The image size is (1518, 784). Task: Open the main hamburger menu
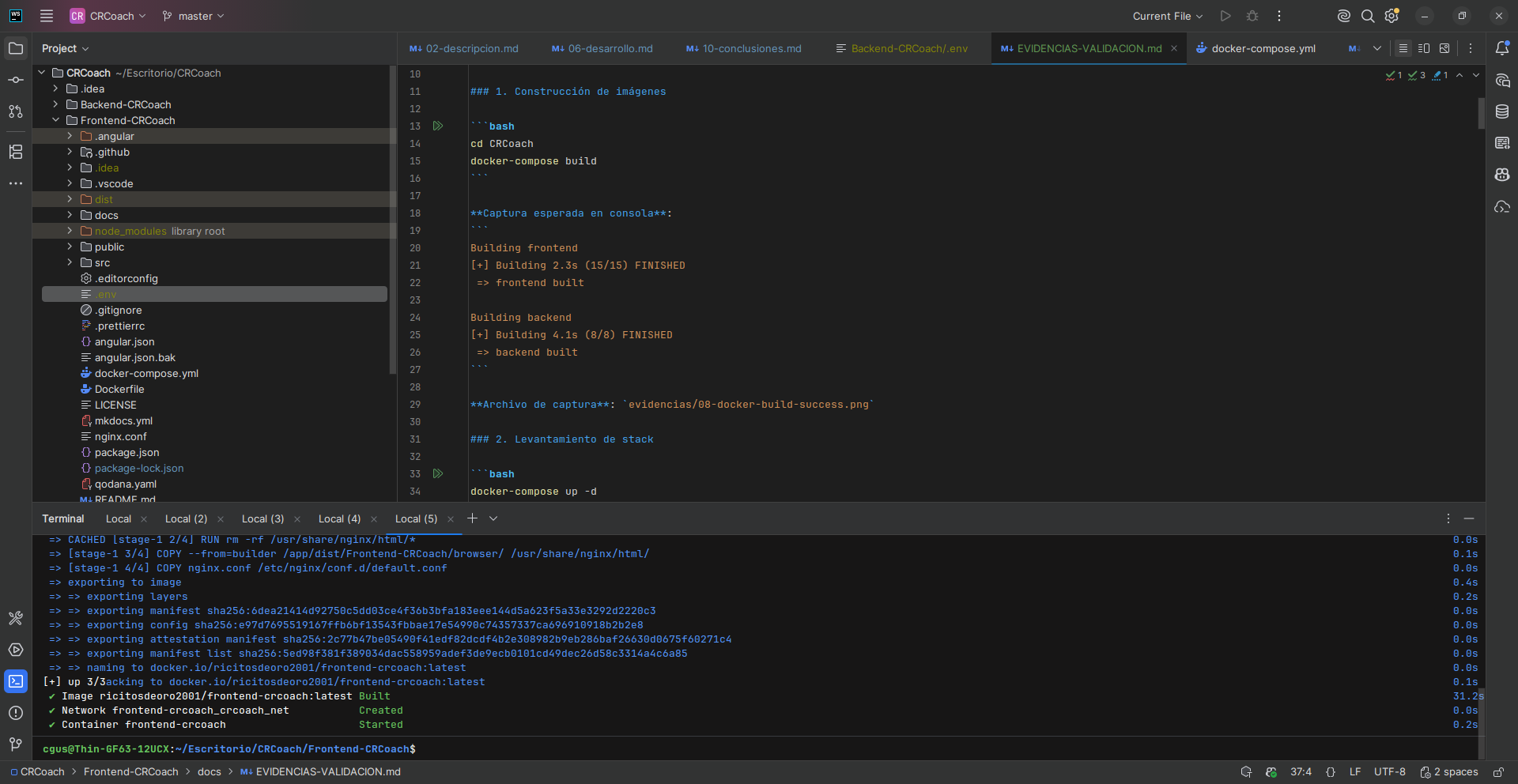(47, 16)
